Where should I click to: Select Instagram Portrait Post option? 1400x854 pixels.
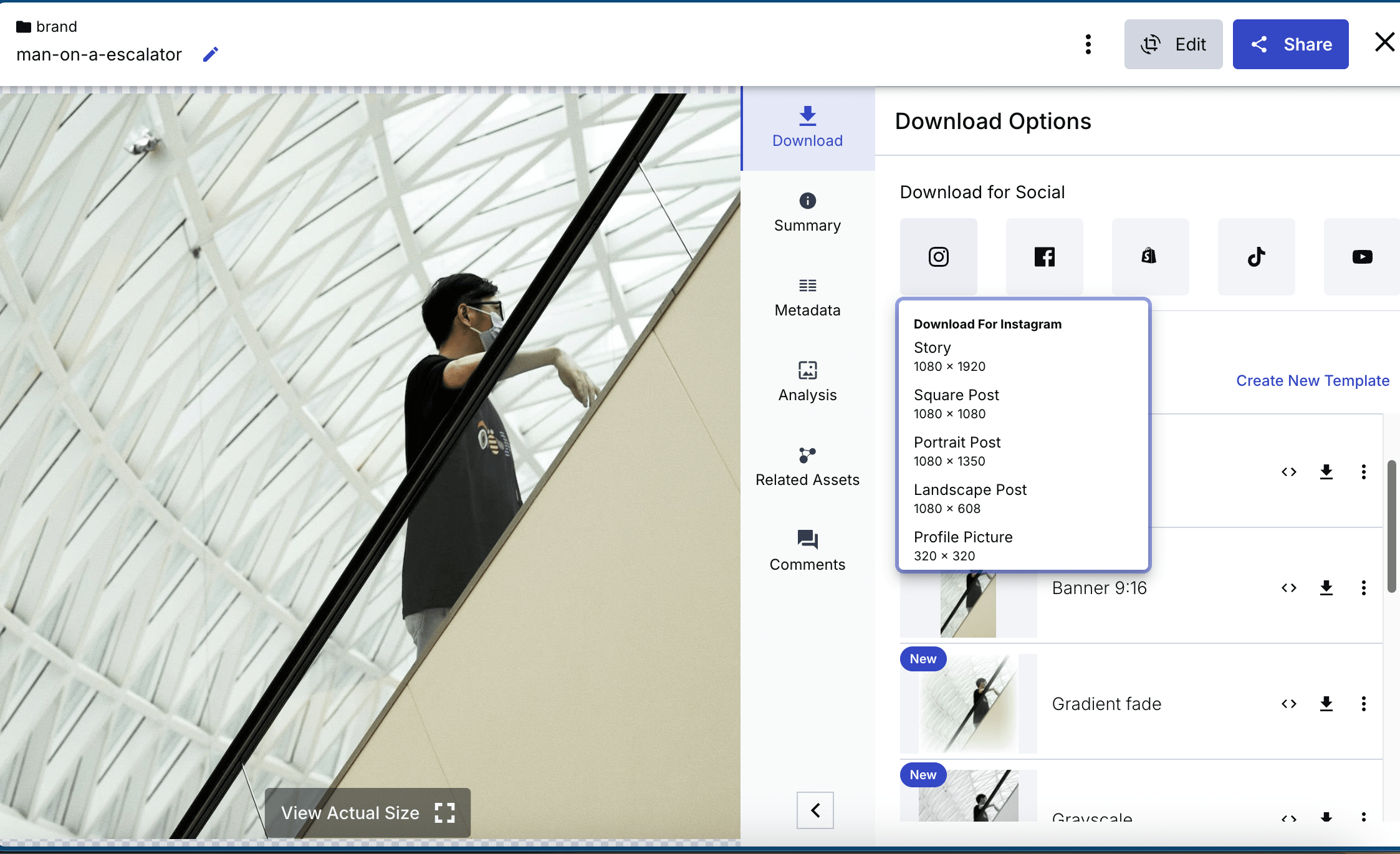point(1022,451)
